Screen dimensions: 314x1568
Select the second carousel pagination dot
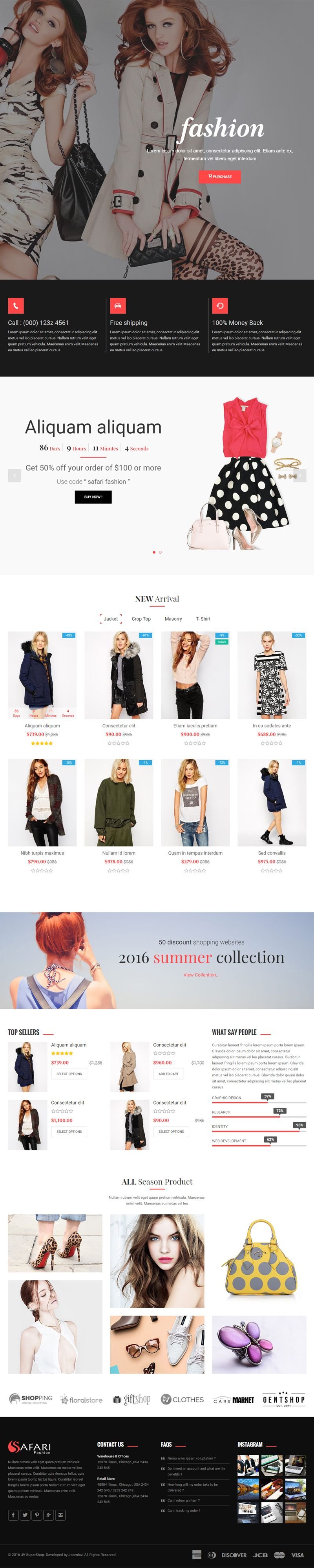point(161,552)
